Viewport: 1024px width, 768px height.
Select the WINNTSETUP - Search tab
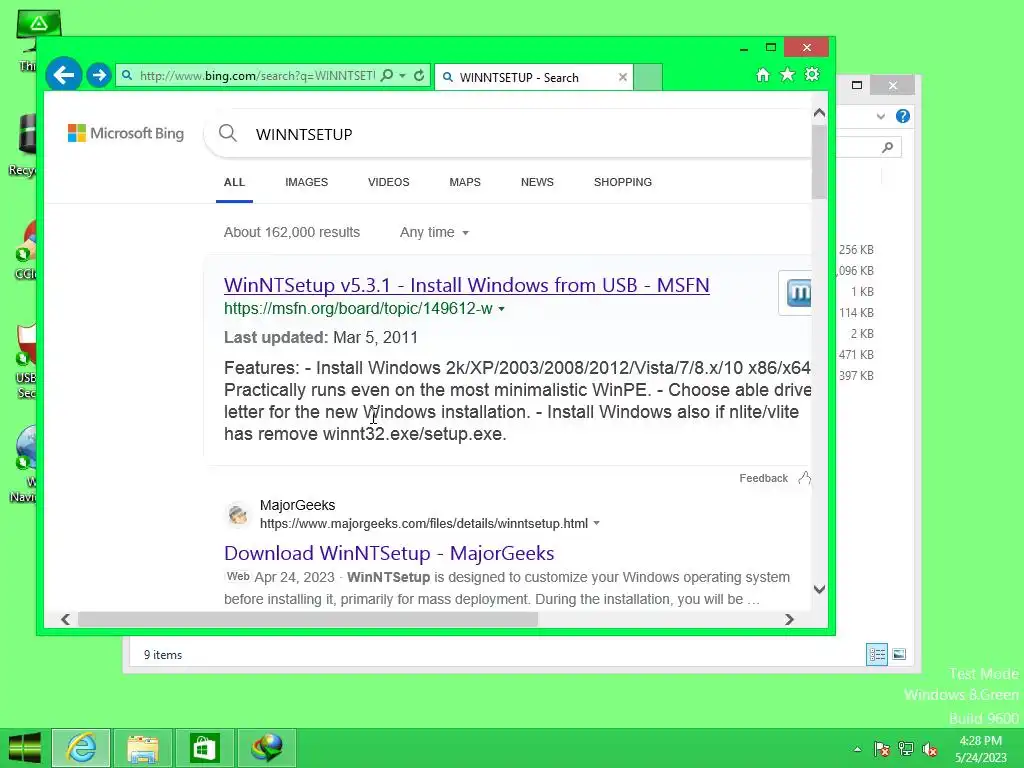534,77
